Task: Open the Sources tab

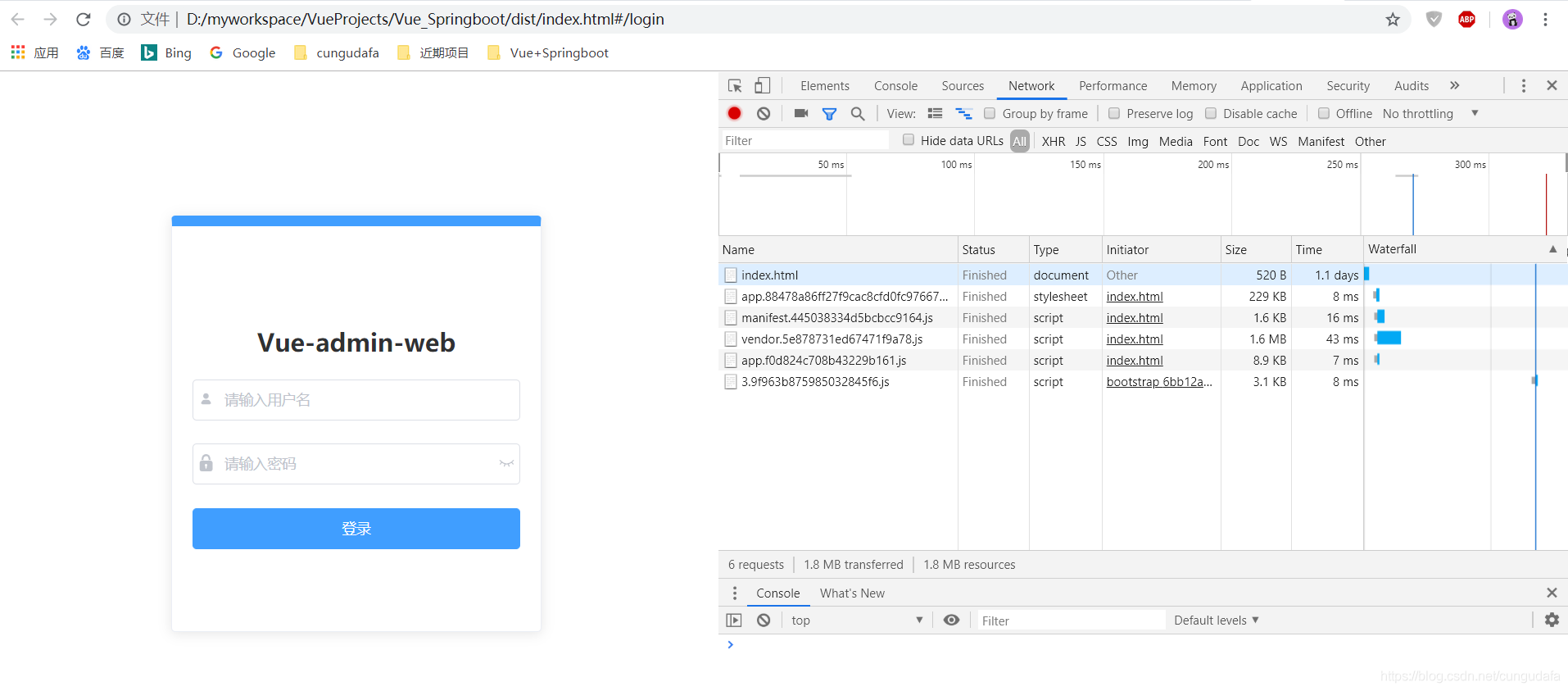Action: 963,85
